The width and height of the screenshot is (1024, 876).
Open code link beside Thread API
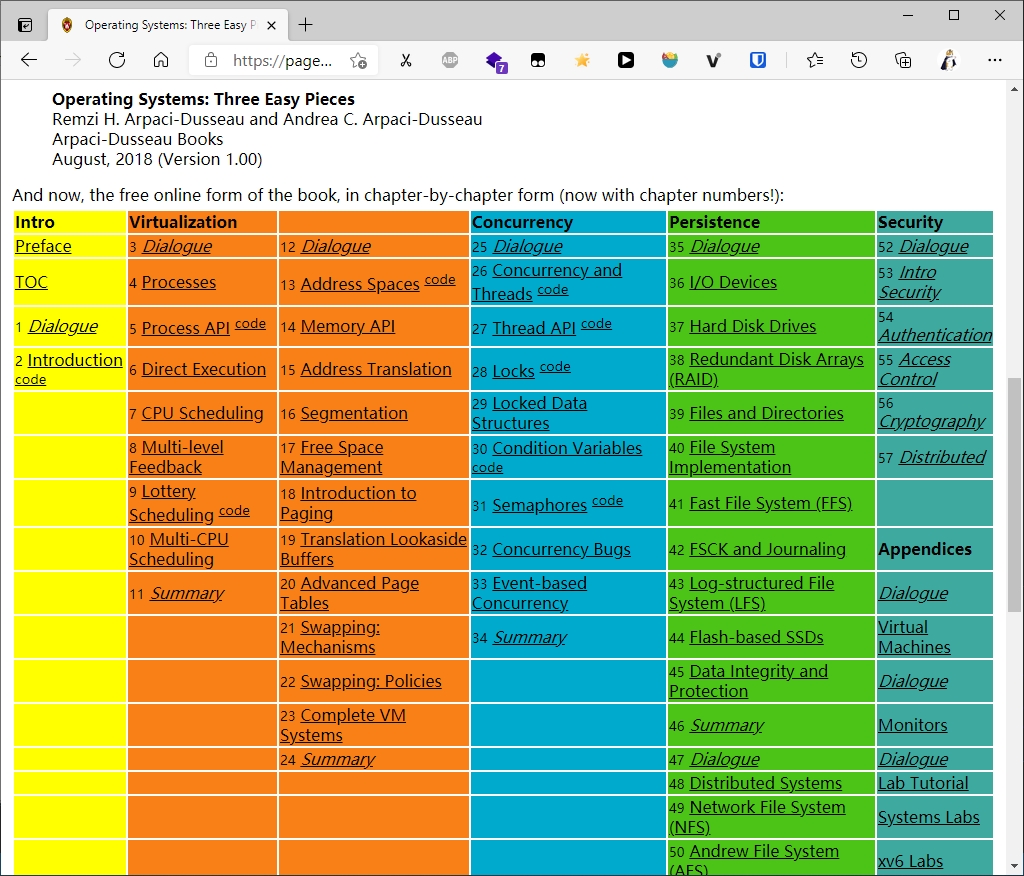coord(596,324)
